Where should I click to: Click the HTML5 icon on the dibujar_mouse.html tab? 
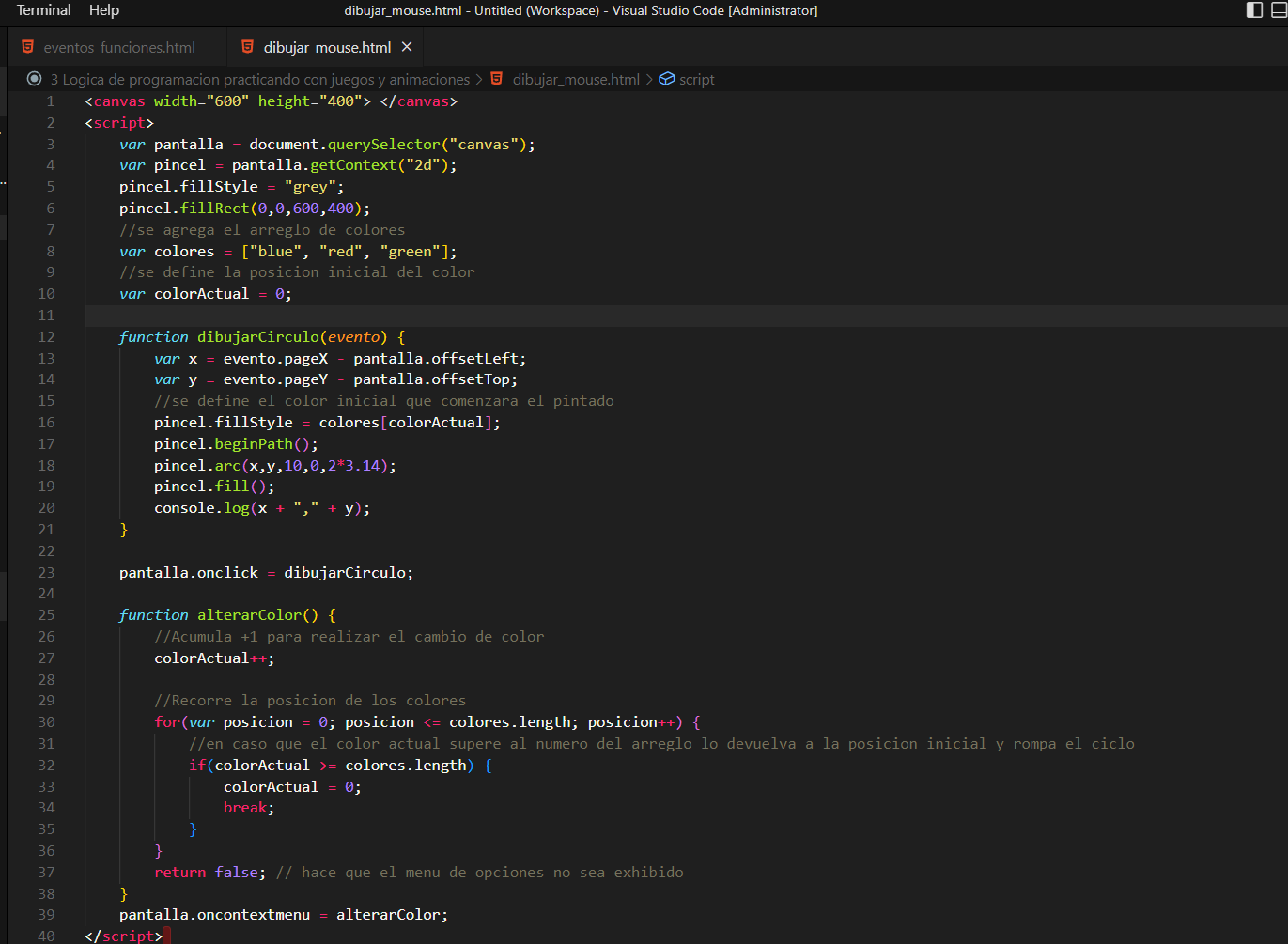click(x=248, y=47)
